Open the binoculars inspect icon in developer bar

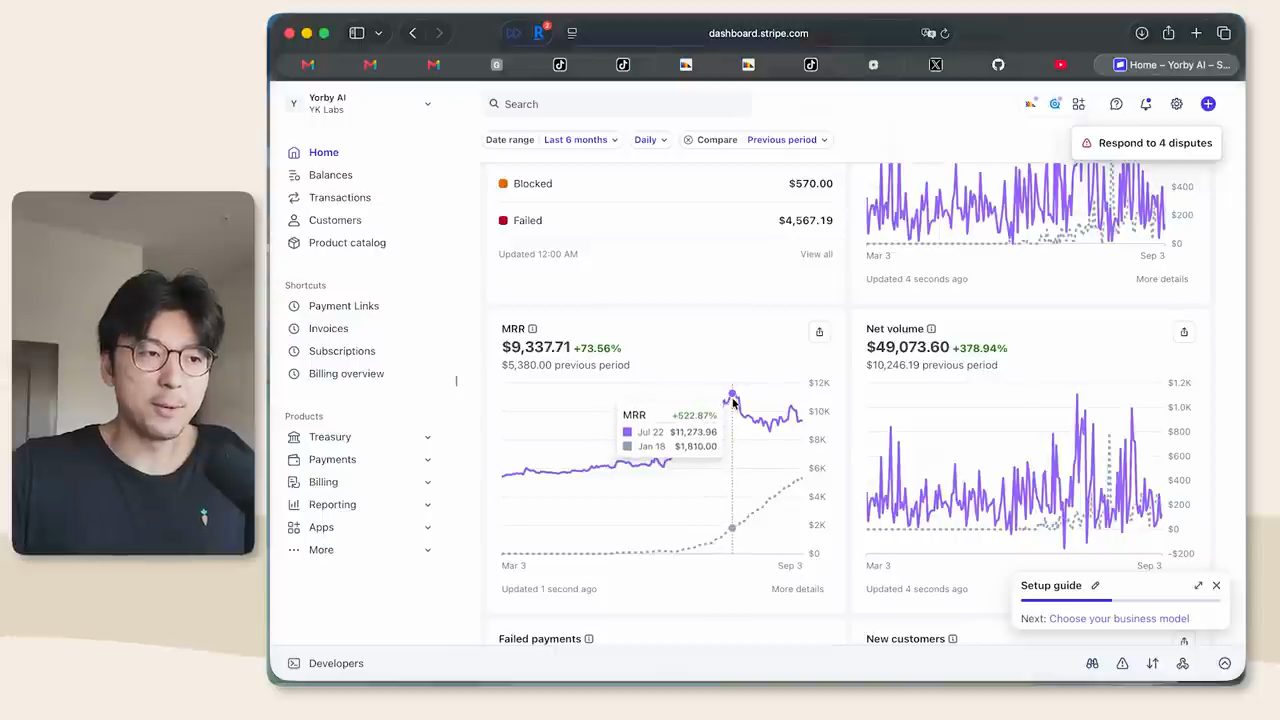pos(1092,664)
